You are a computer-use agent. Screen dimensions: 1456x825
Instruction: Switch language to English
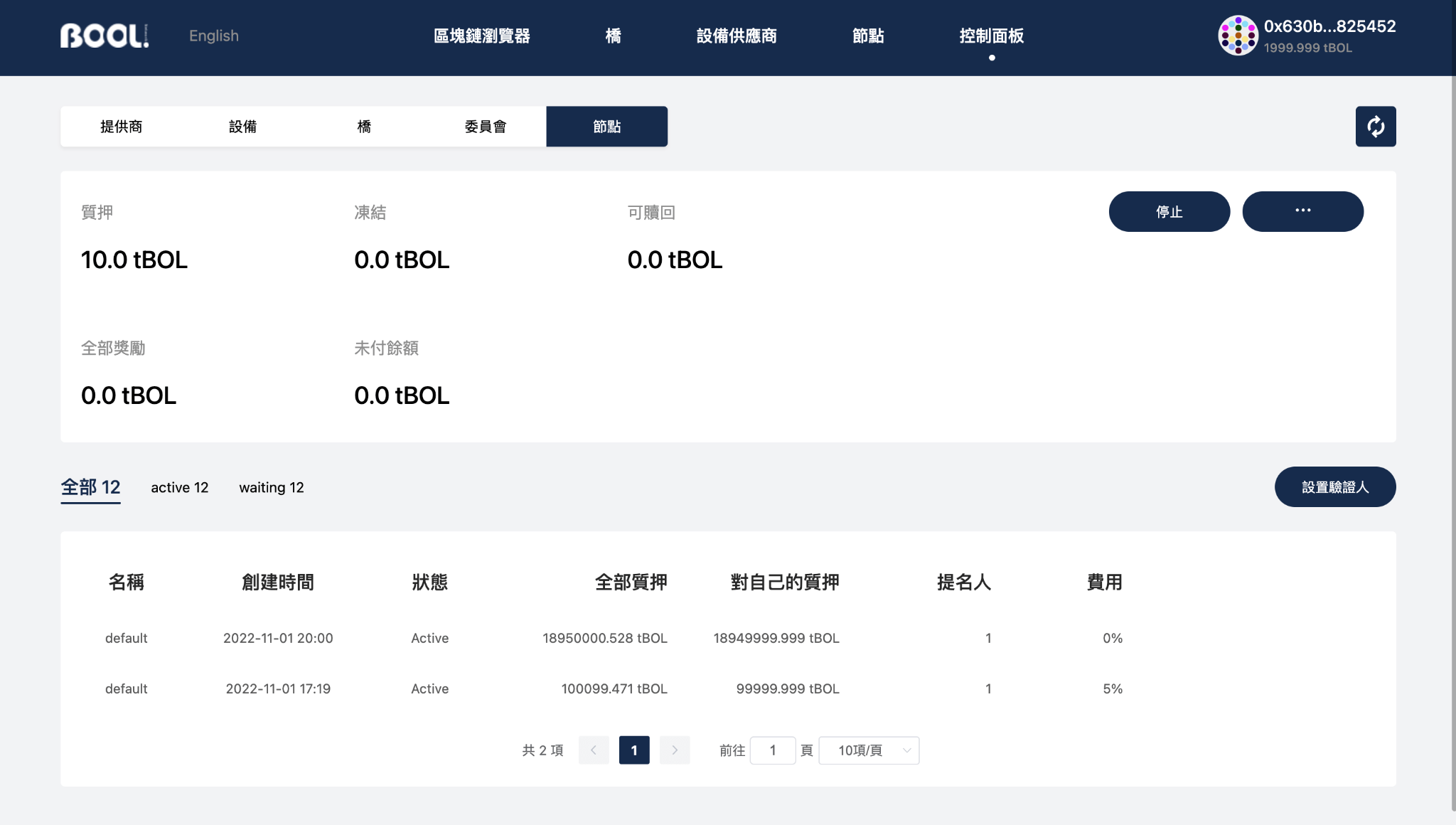(214, 36)
